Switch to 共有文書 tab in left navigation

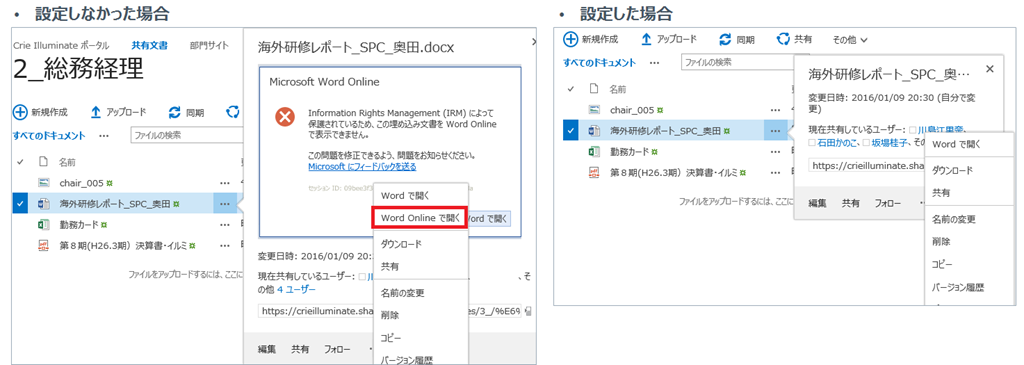pyautogui.click(x=150, y=46)
